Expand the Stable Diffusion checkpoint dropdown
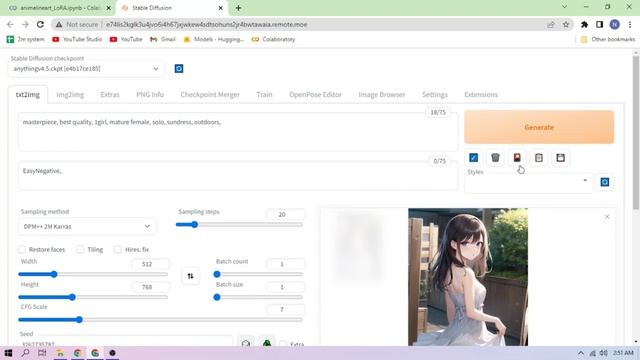640x360 pixels. click(86, 69)
